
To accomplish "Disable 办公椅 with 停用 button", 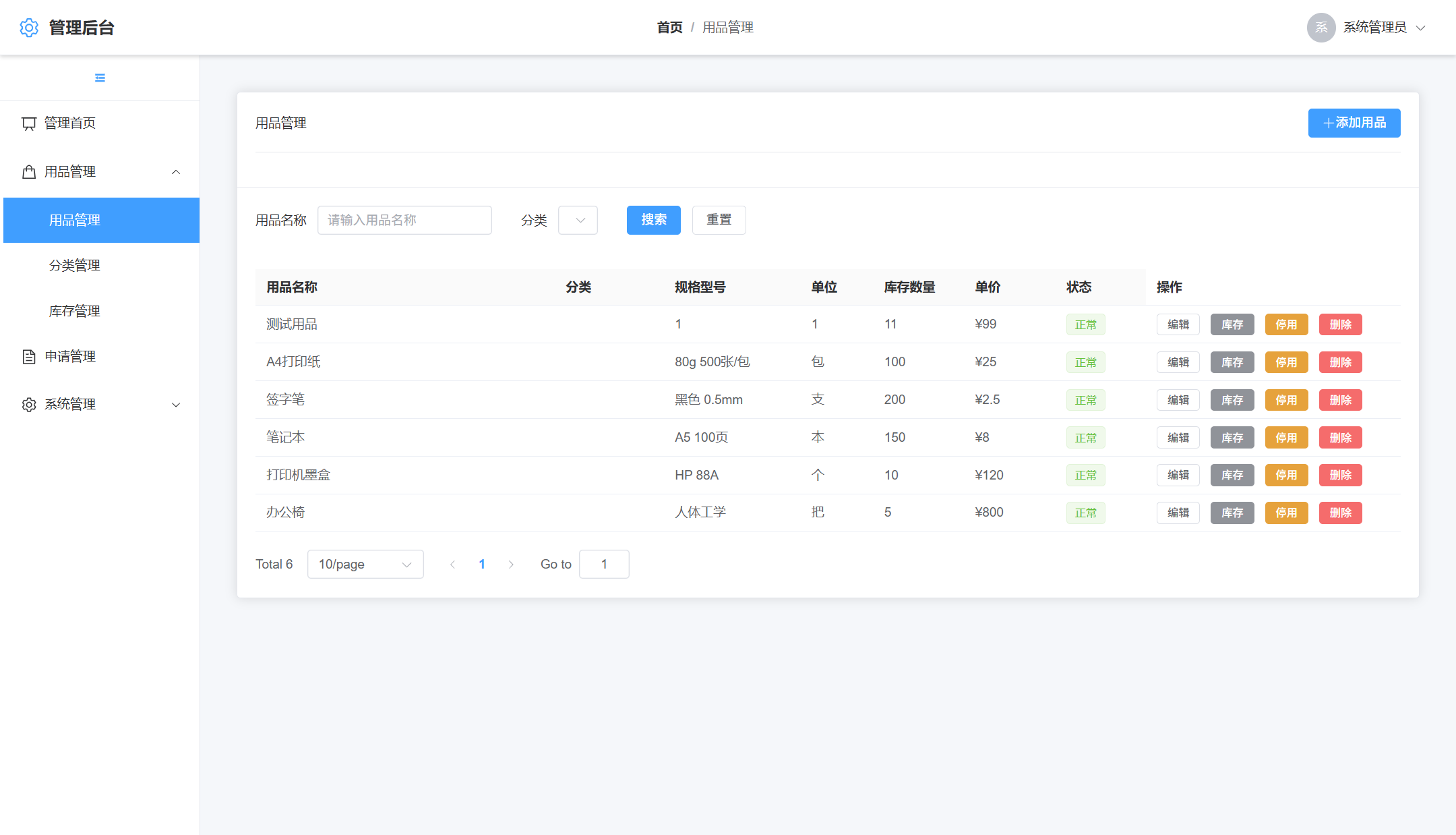I will pos(1285,513).
